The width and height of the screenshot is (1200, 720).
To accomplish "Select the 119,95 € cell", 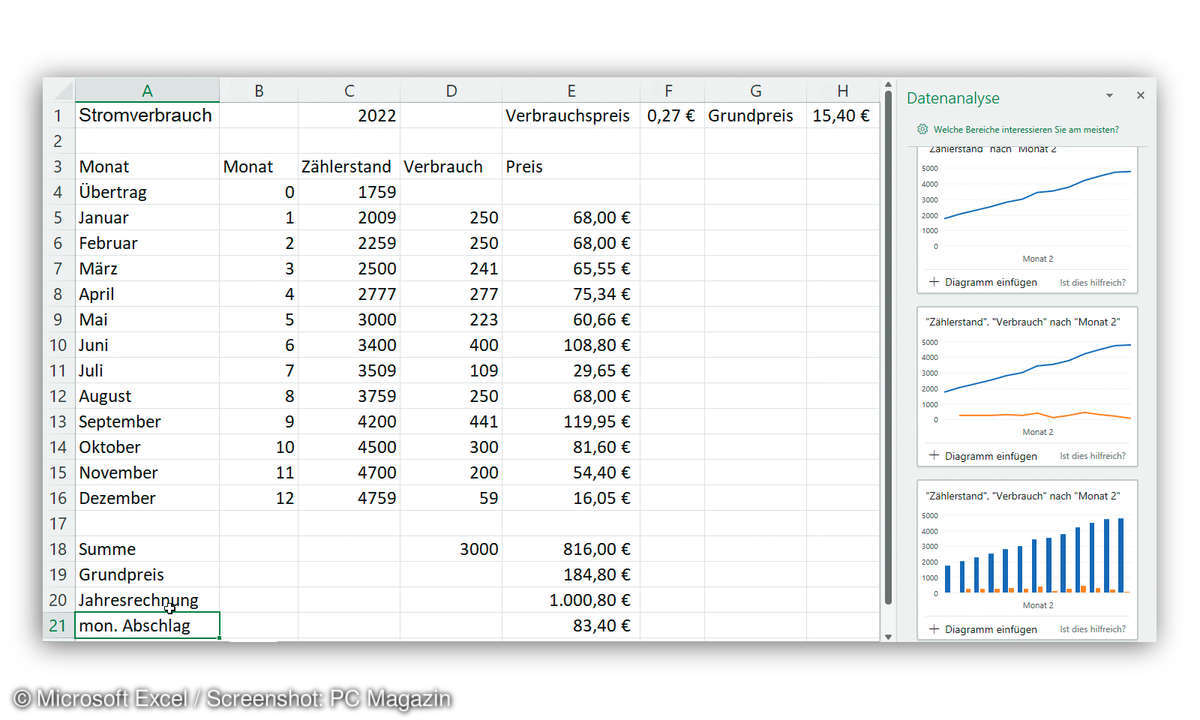I will [x=571, y=421].
